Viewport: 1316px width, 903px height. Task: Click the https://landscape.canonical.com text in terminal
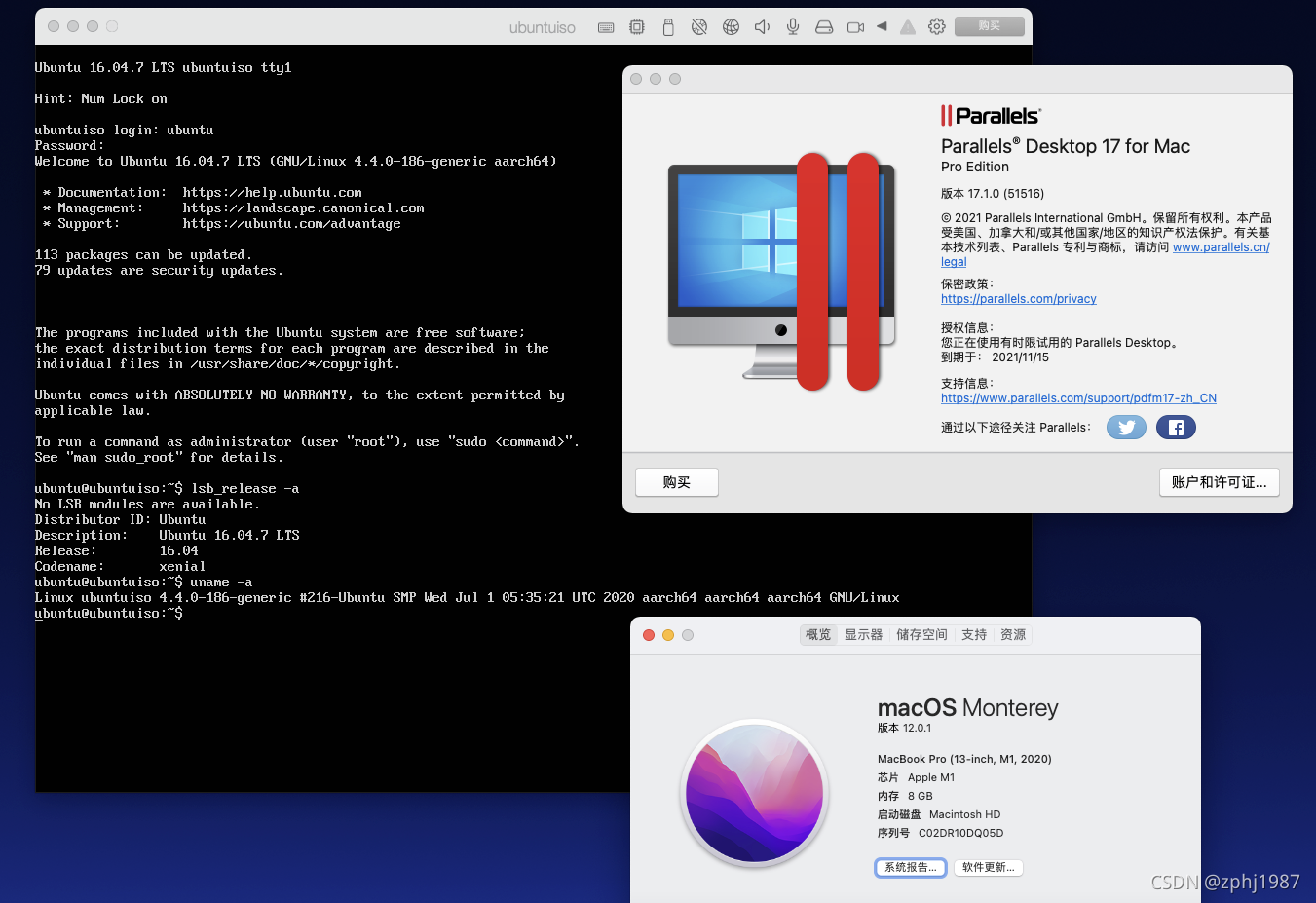tap(303, 208)
